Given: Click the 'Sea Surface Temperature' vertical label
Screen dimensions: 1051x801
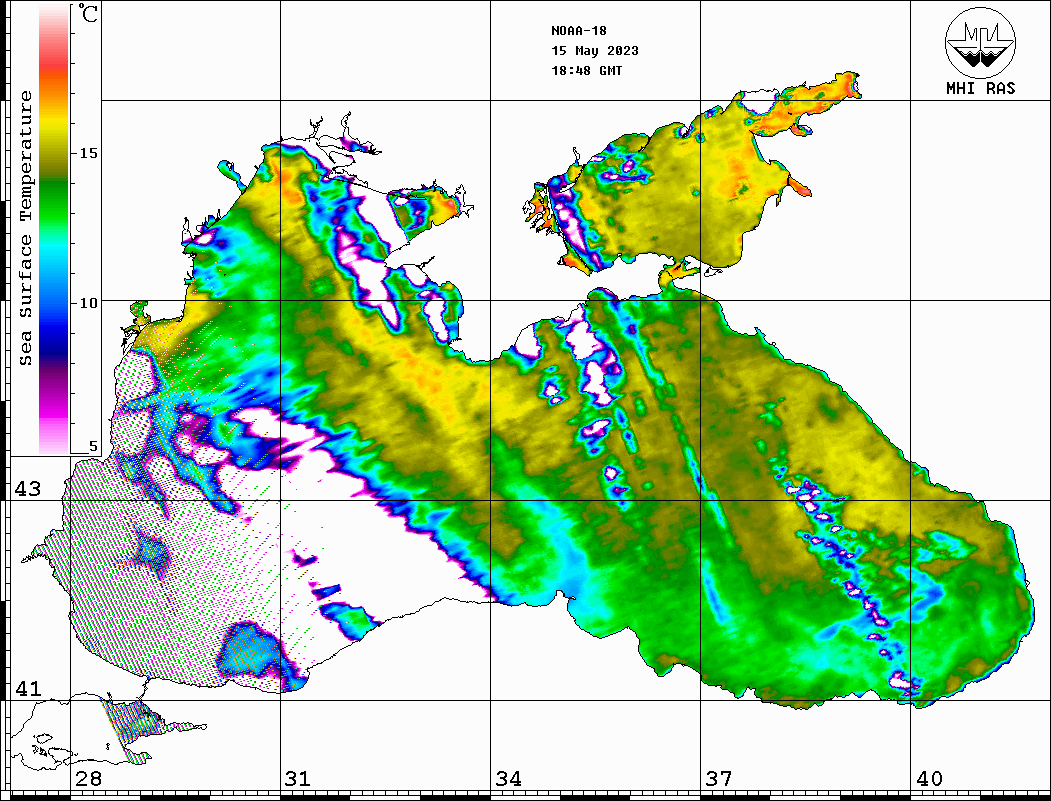Looking at the screenshot, I should coord(25,228).
